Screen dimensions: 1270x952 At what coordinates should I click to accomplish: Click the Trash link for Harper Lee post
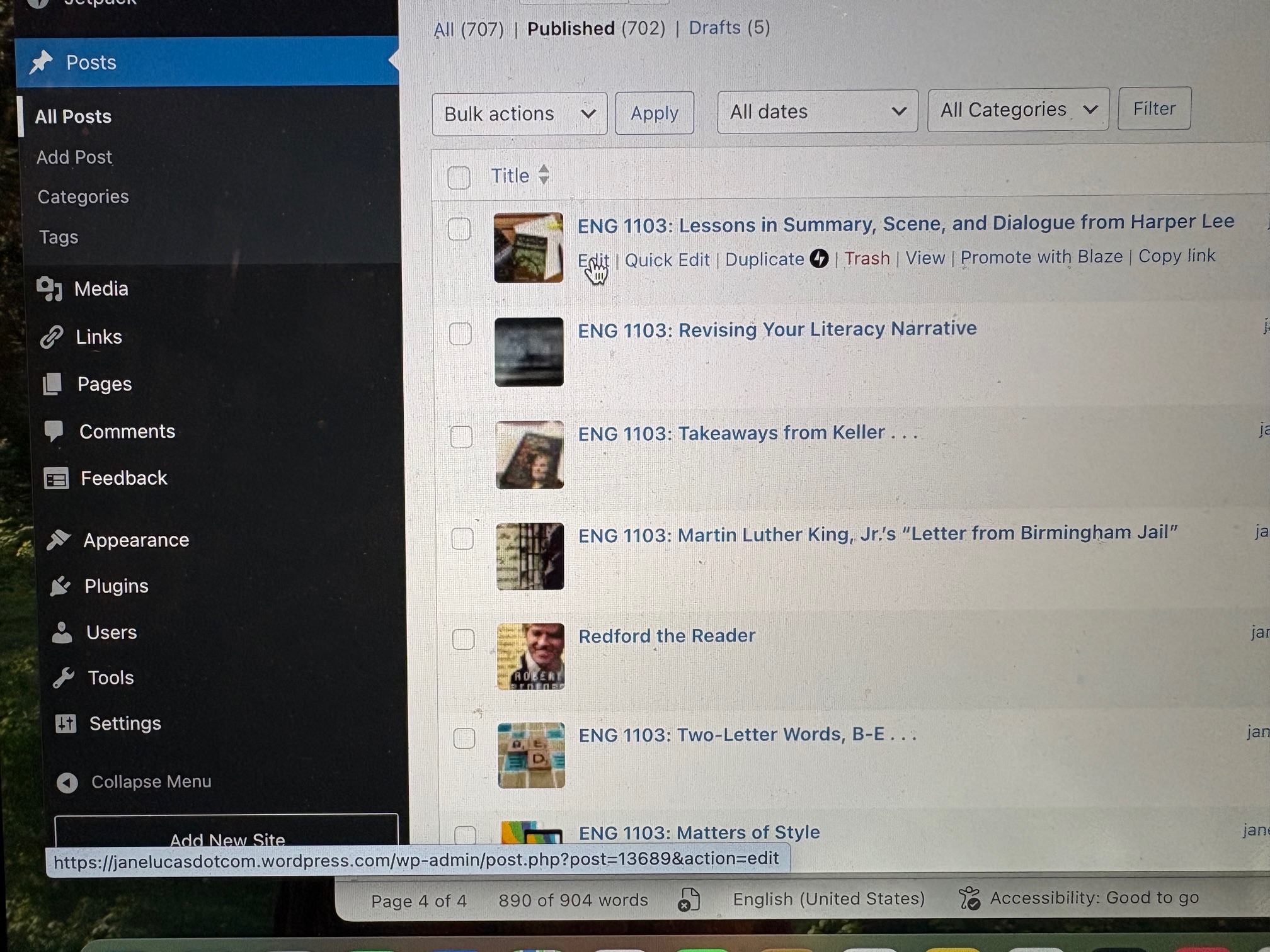(867, 258)
